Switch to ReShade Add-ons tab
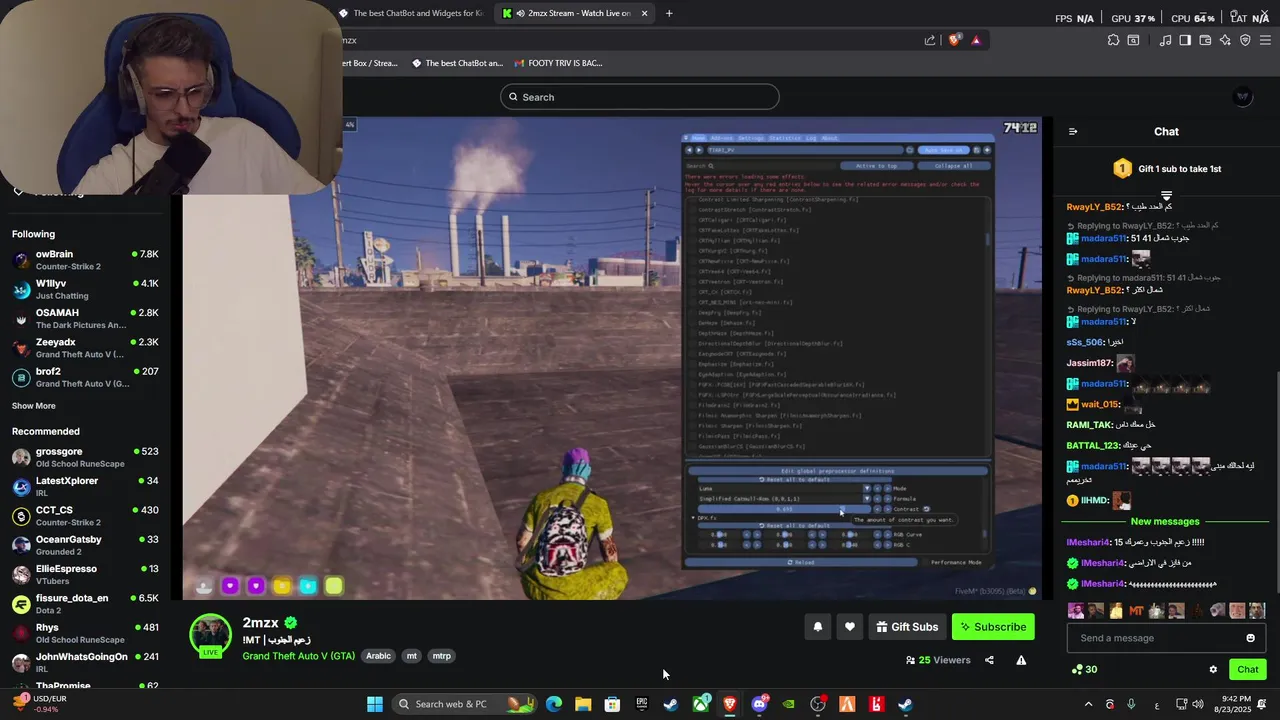This screenshot has height=720, width=1280. tap(721, 138)
